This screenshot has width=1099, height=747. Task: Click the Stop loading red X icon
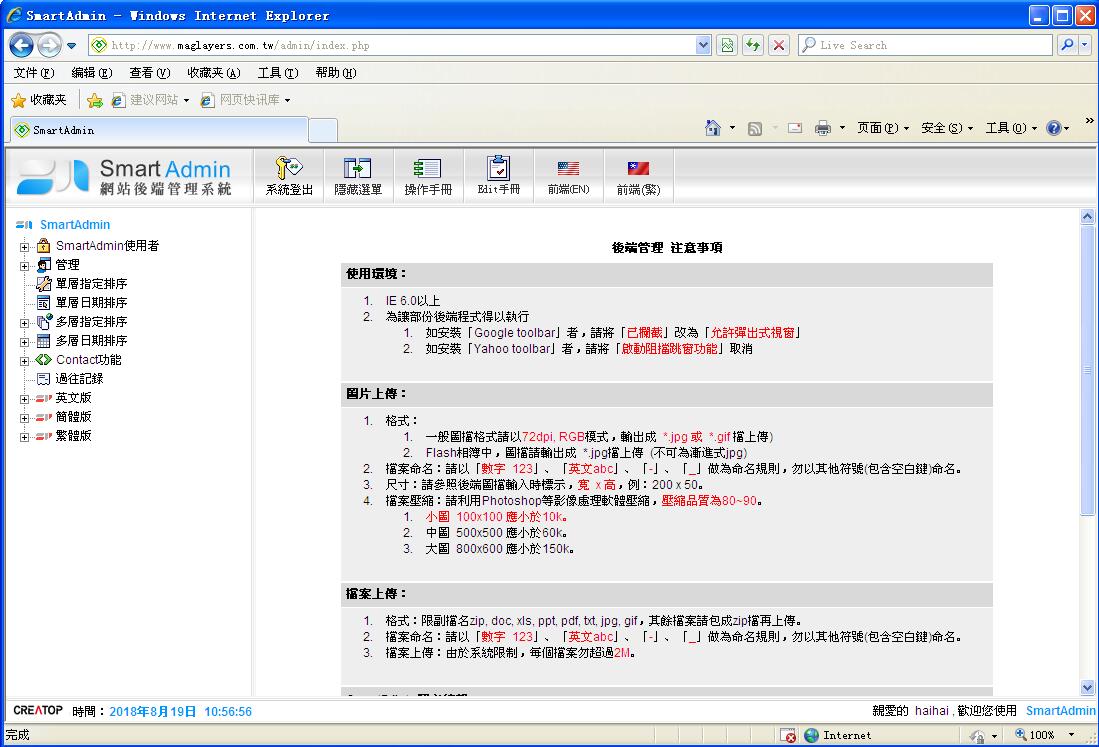click(778, 46)
